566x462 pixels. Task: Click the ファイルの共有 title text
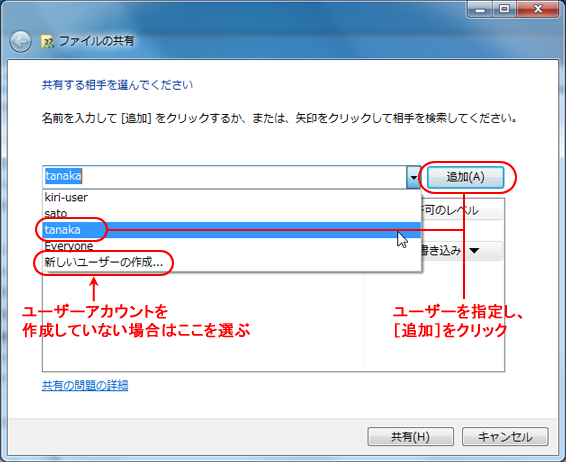(97, 41)
